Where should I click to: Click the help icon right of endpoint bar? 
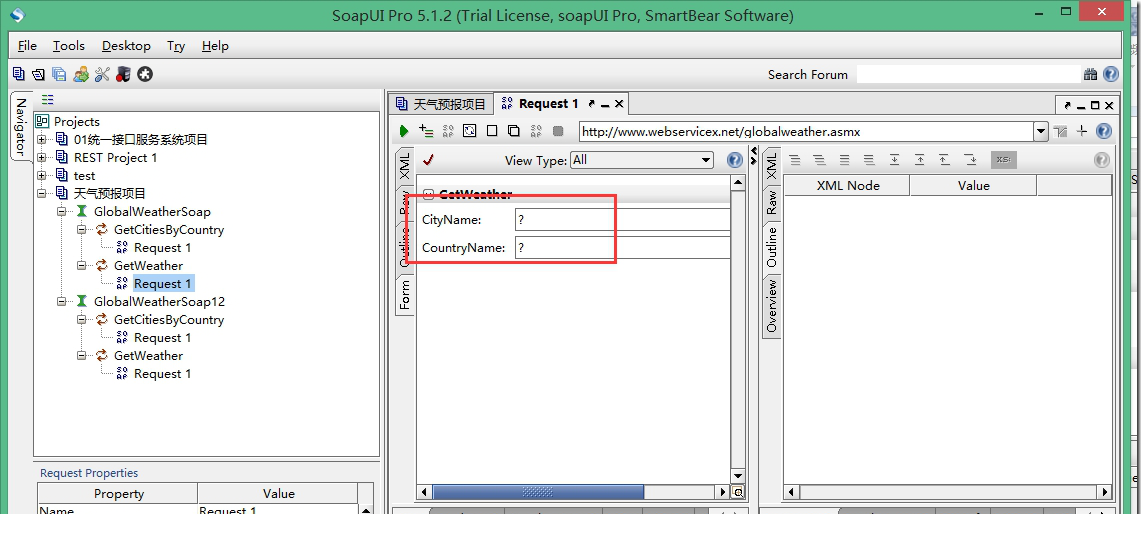click(1103, 131)
